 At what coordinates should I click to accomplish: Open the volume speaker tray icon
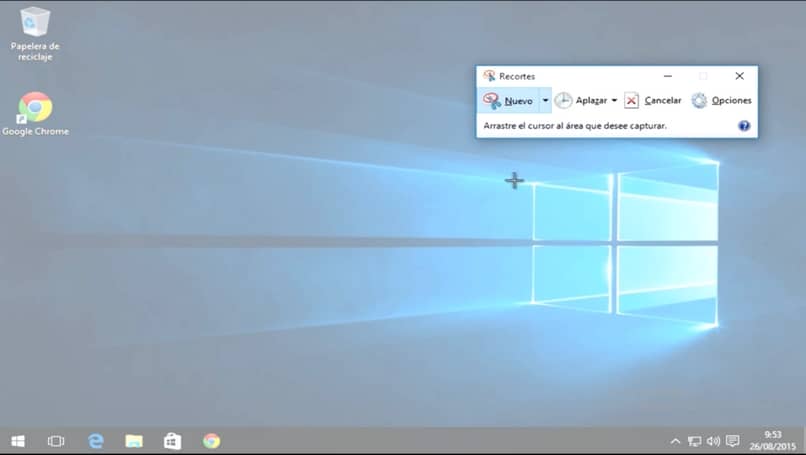coord(713,441)
